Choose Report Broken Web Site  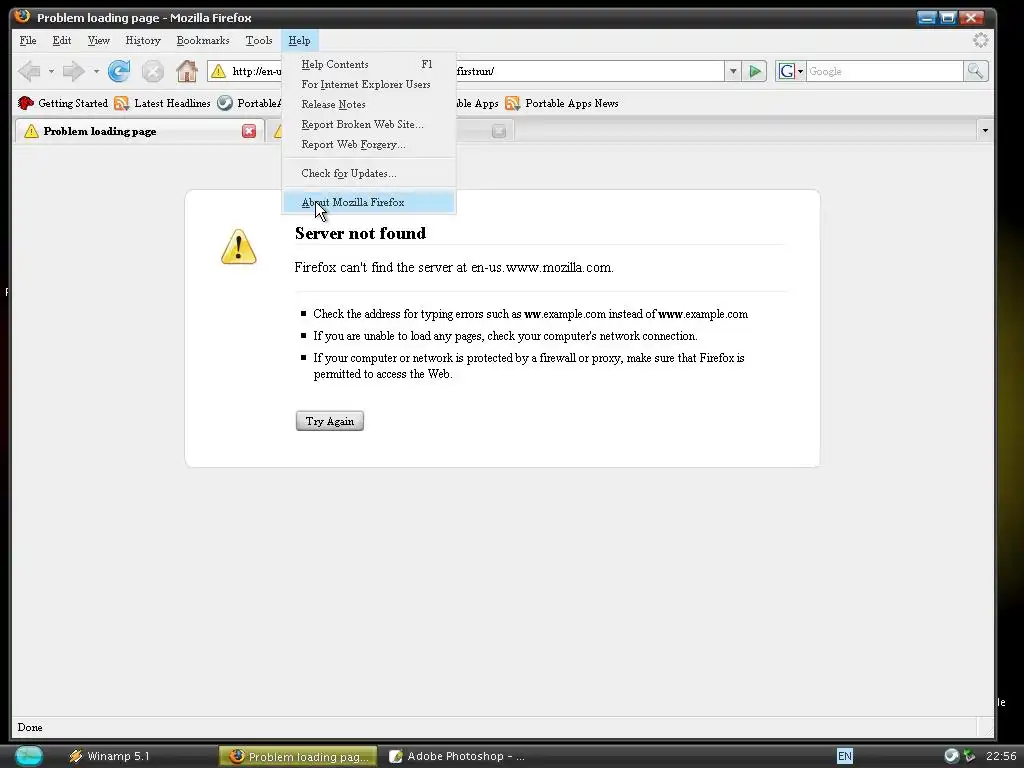point(368,124)
